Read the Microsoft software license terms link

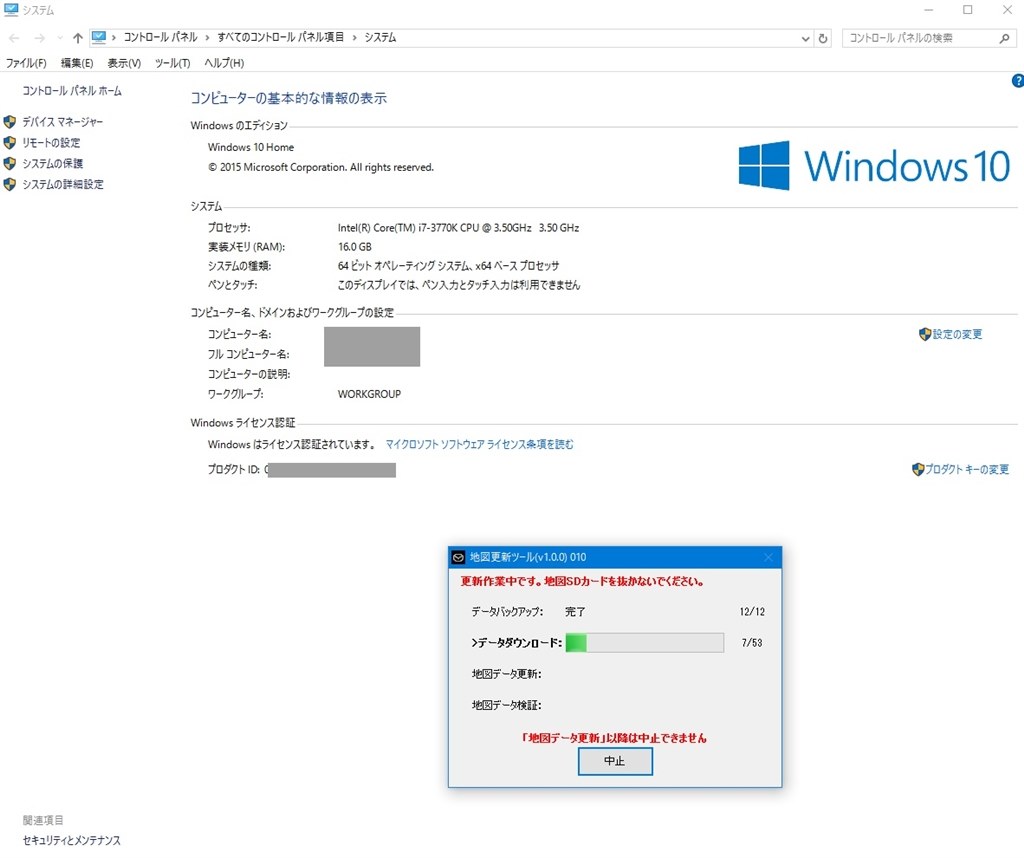[x=479, y=445]
